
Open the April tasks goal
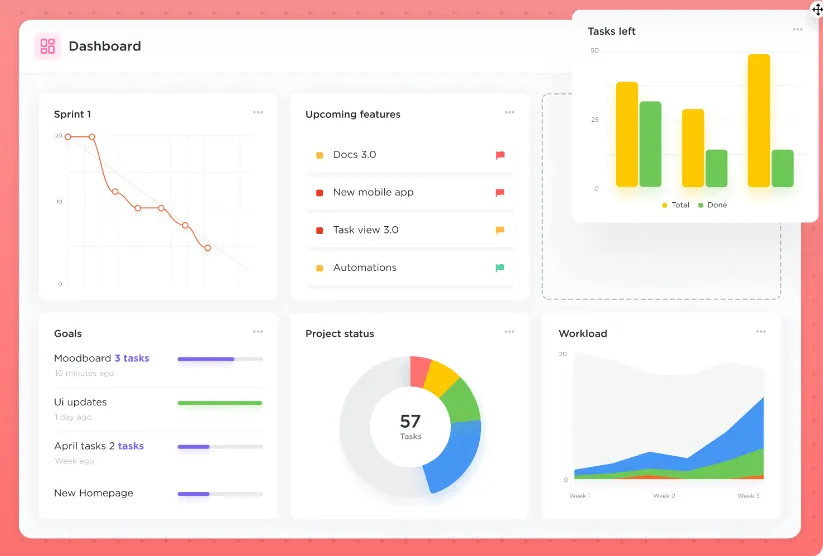pos(158,453)
